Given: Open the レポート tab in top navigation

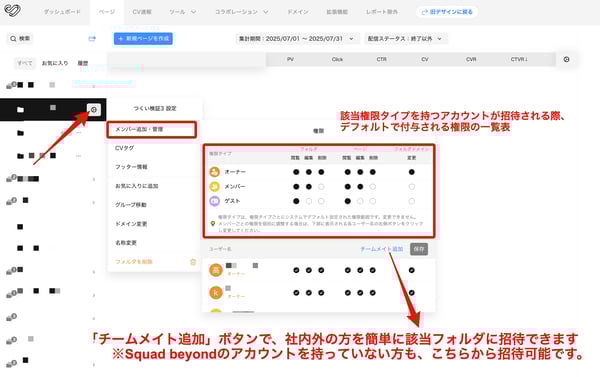Looking at the screenshot, I should click(x=382, y=12).
